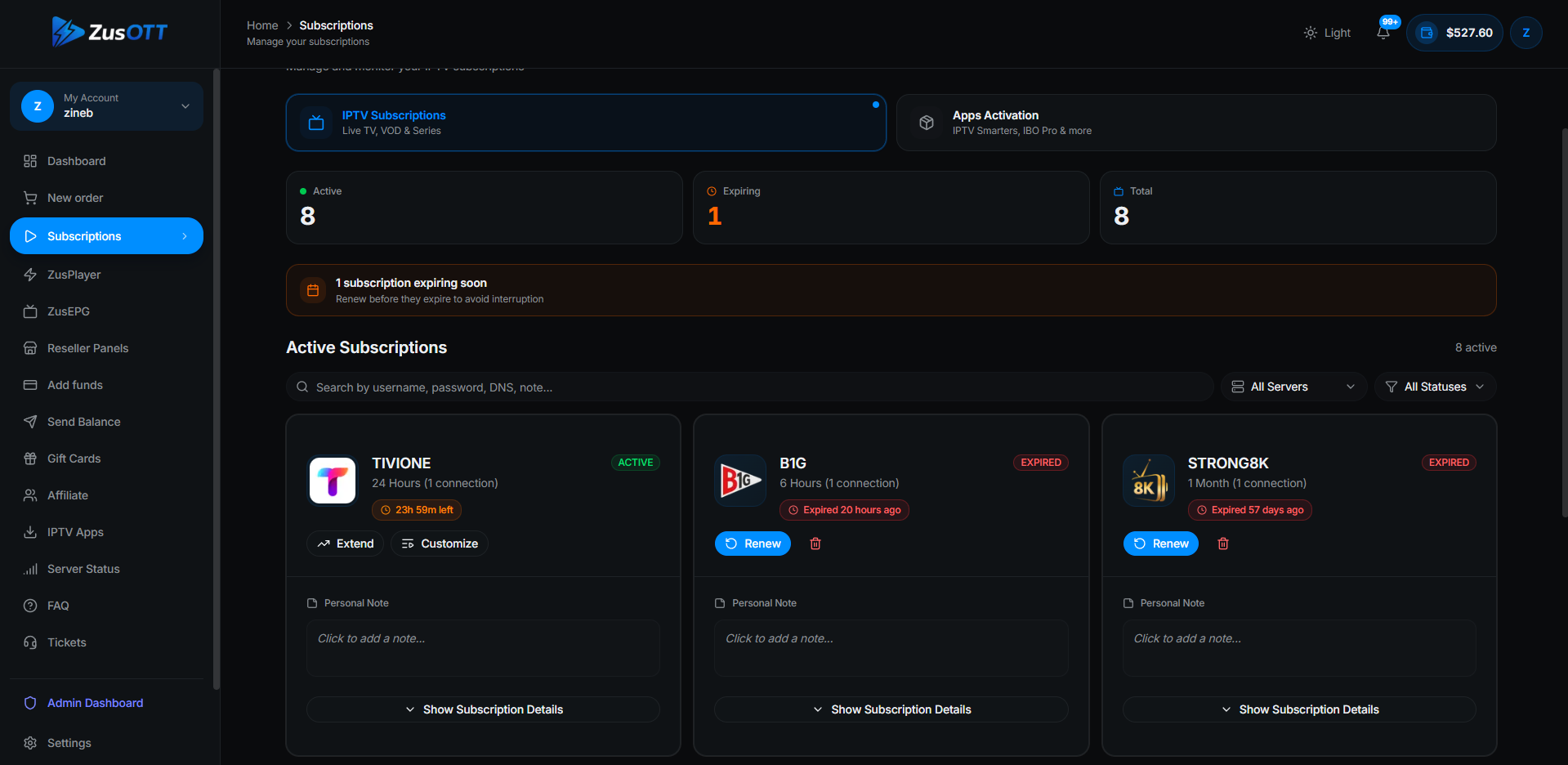Screen dimensions: 1568x765
Task: Check Server Status page
Action: pos(106,569)
